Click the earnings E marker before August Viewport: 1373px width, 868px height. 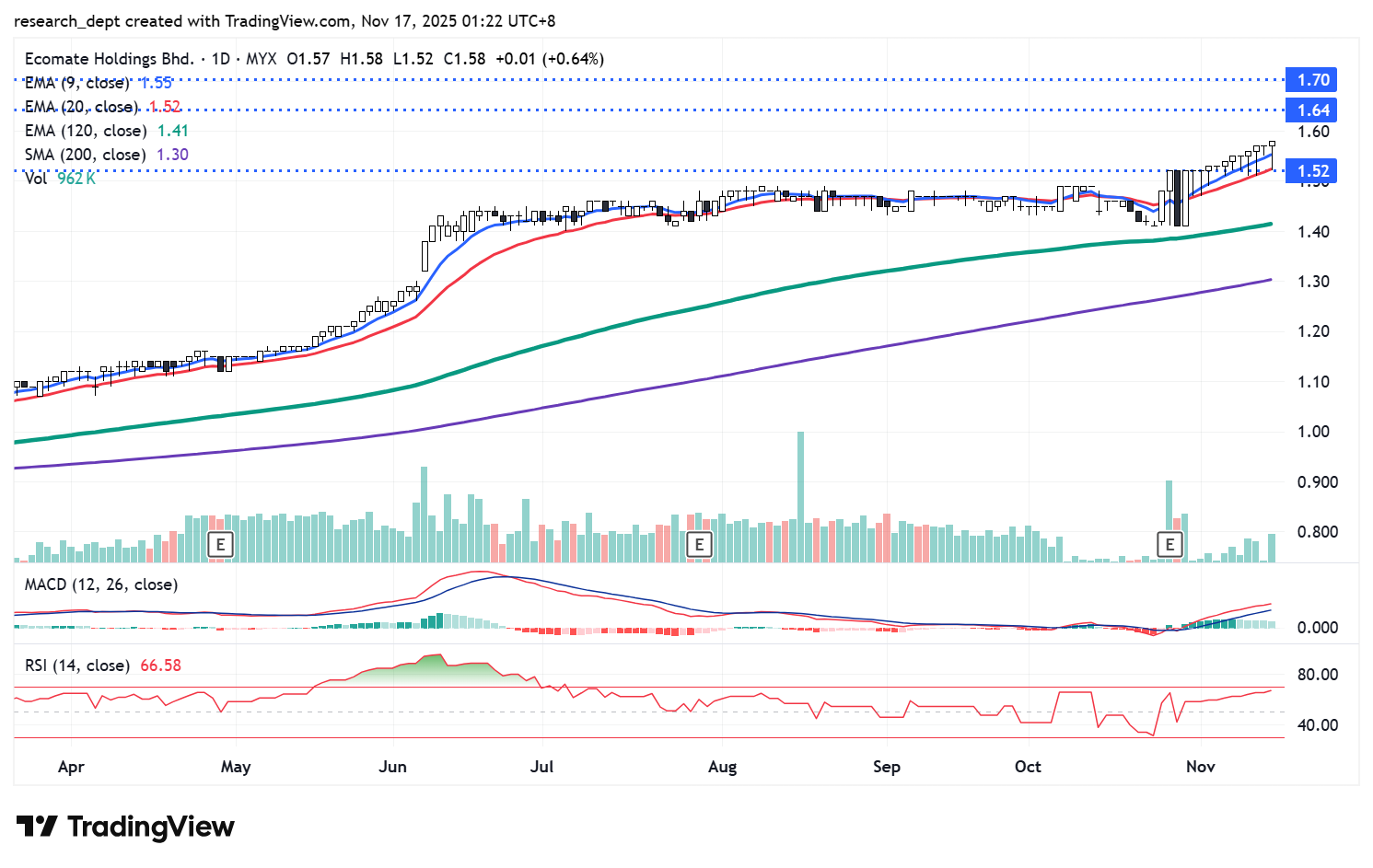699,544
